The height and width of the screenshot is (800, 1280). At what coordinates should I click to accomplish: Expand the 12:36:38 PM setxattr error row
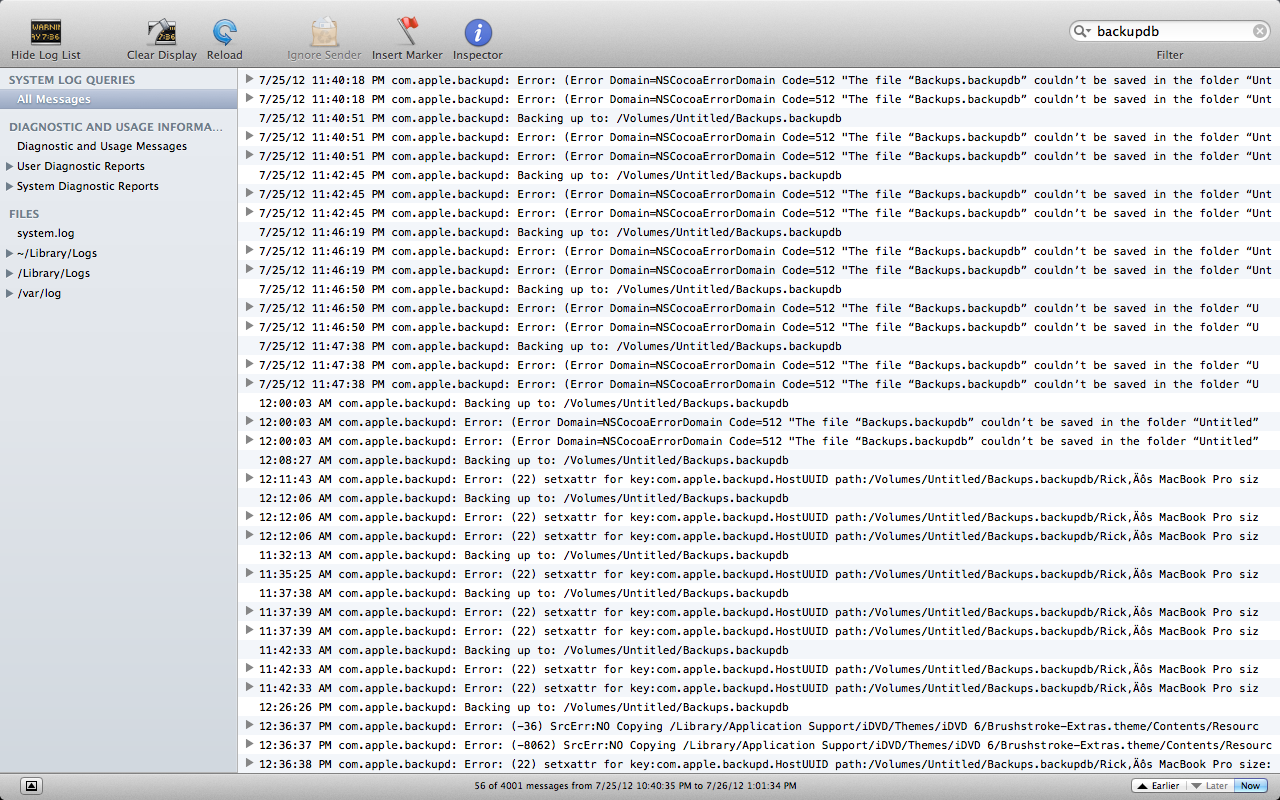tap(250, 763)
